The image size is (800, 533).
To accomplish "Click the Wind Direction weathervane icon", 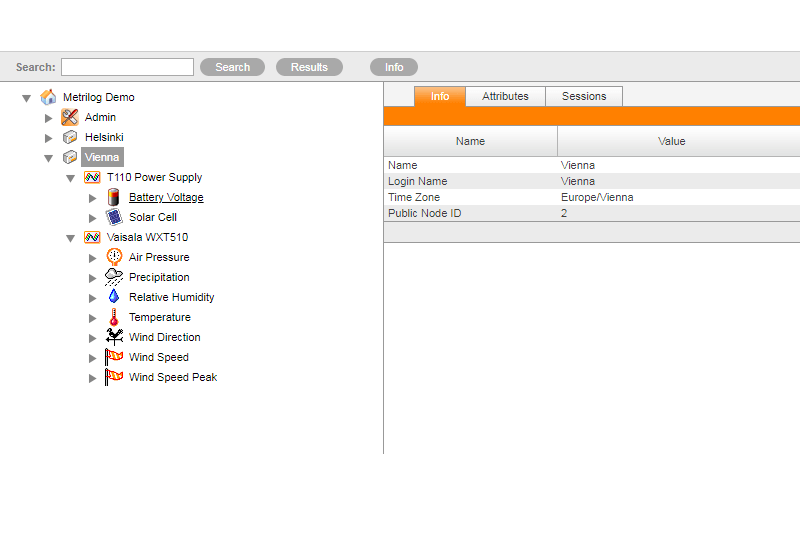I will coord(113,337).
